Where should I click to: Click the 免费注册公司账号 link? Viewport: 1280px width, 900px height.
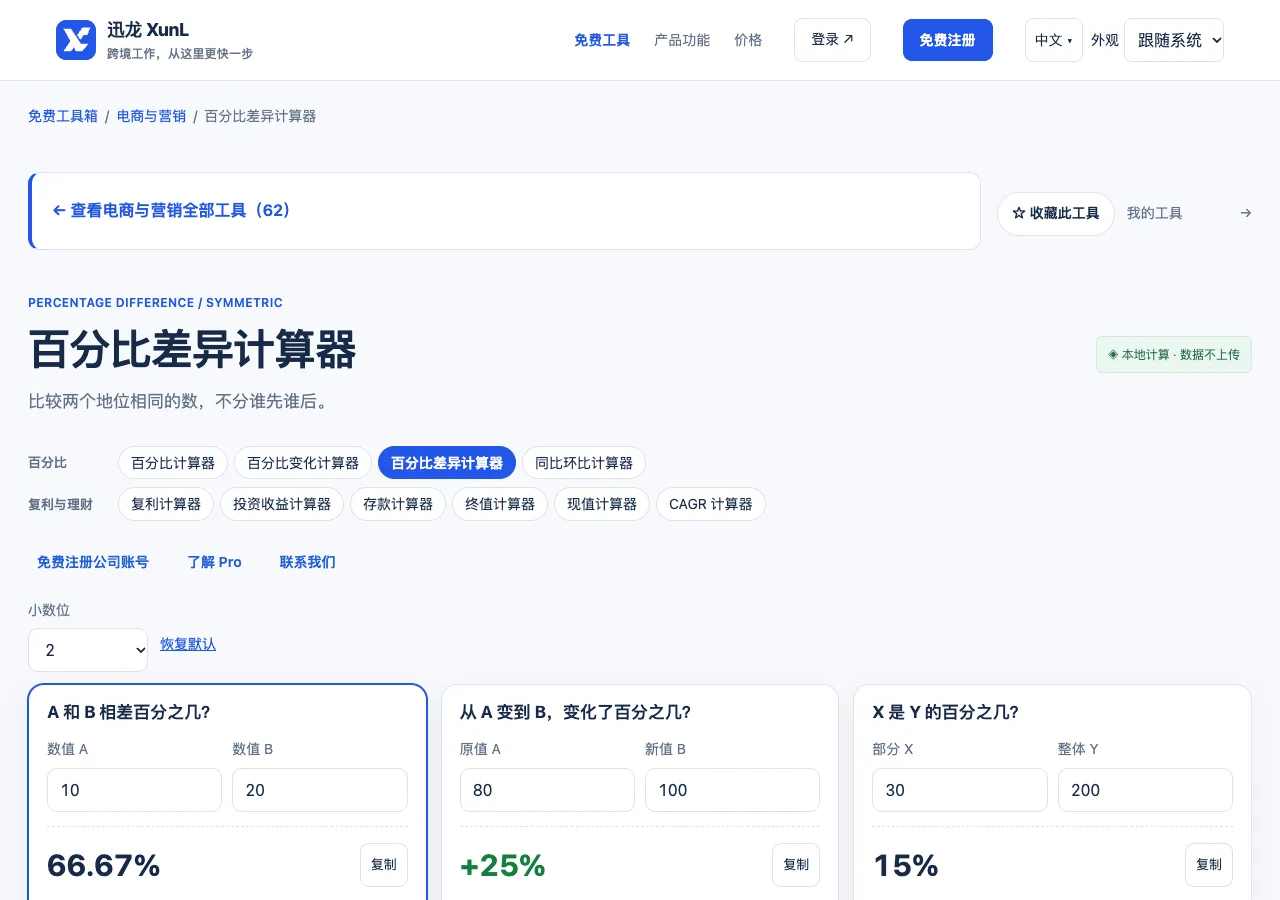[93, 562]
